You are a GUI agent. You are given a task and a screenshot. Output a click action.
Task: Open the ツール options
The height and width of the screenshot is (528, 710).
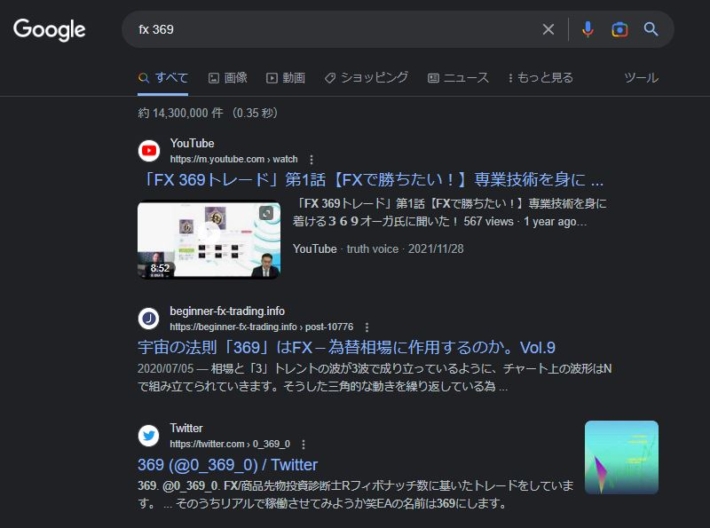[x=641, y=78]
